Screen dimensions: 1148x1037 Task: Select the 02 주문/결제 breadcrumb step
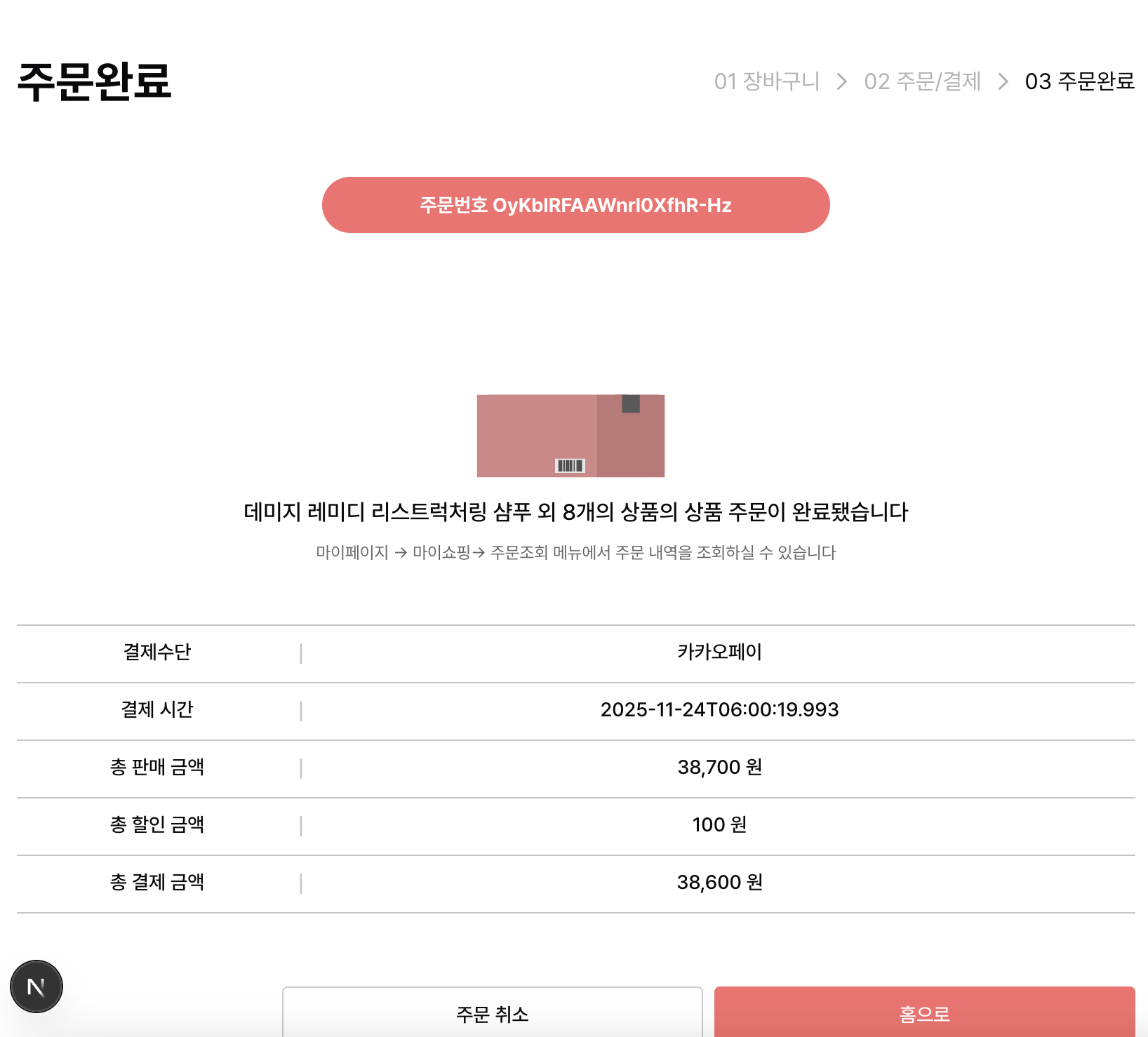(923, 82)
